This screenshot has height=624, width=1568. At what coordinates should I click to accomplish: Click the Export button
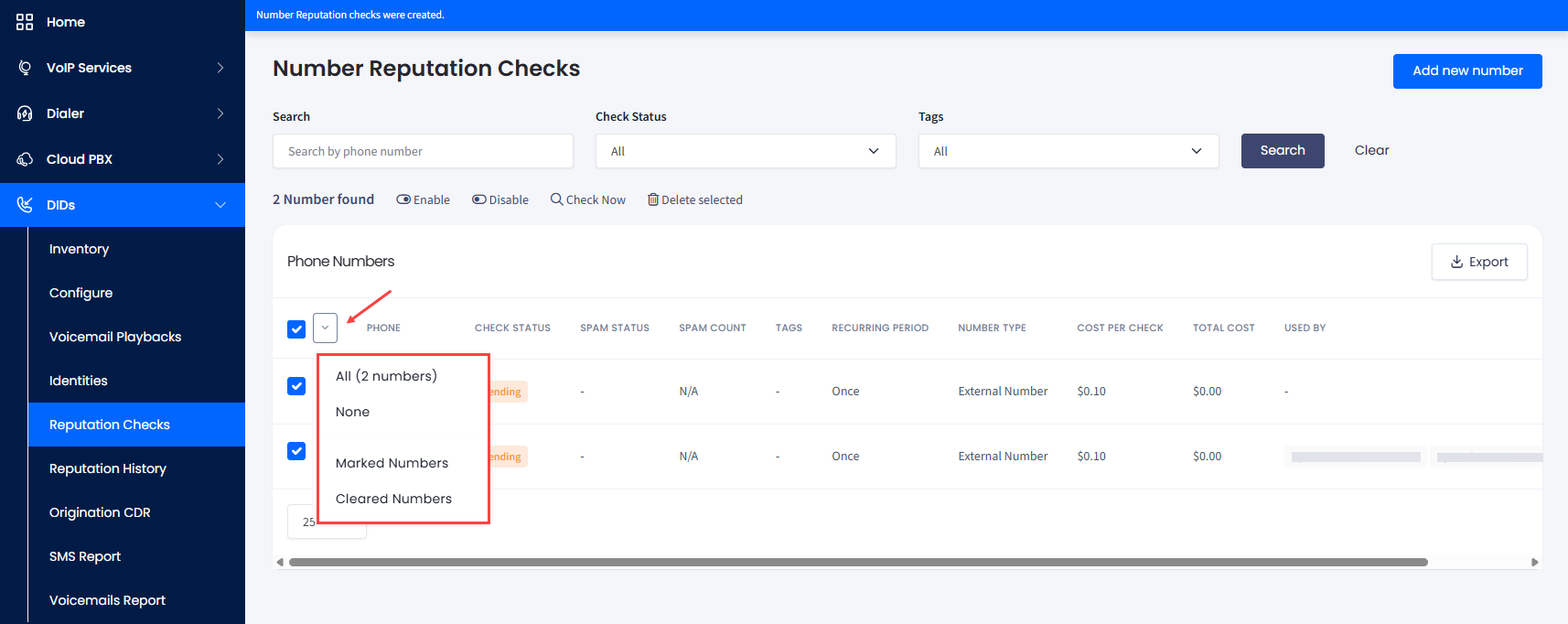coord(1479,262)
